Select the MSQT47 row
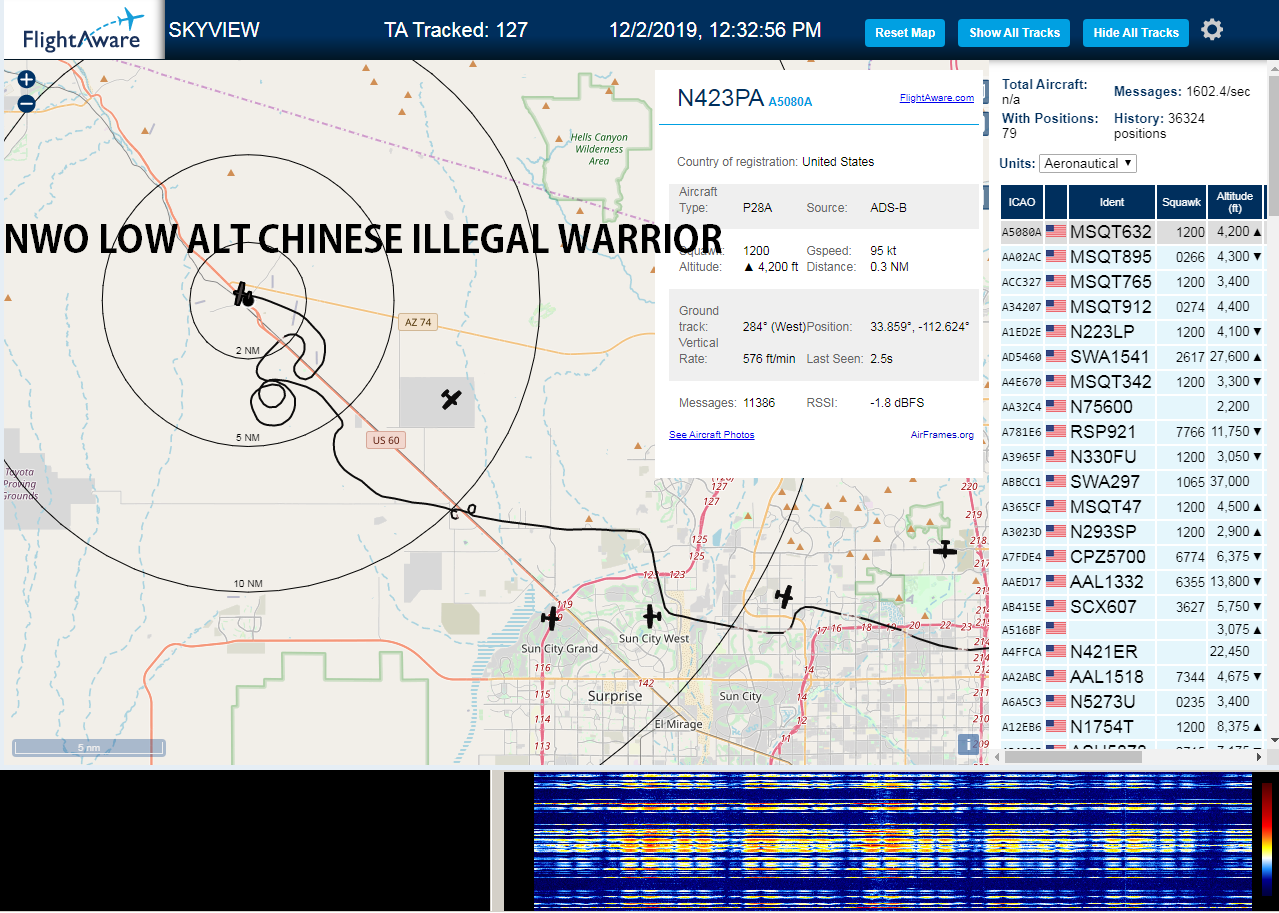Viewport: 1279px width, 913px height. tap(1133, 506)
